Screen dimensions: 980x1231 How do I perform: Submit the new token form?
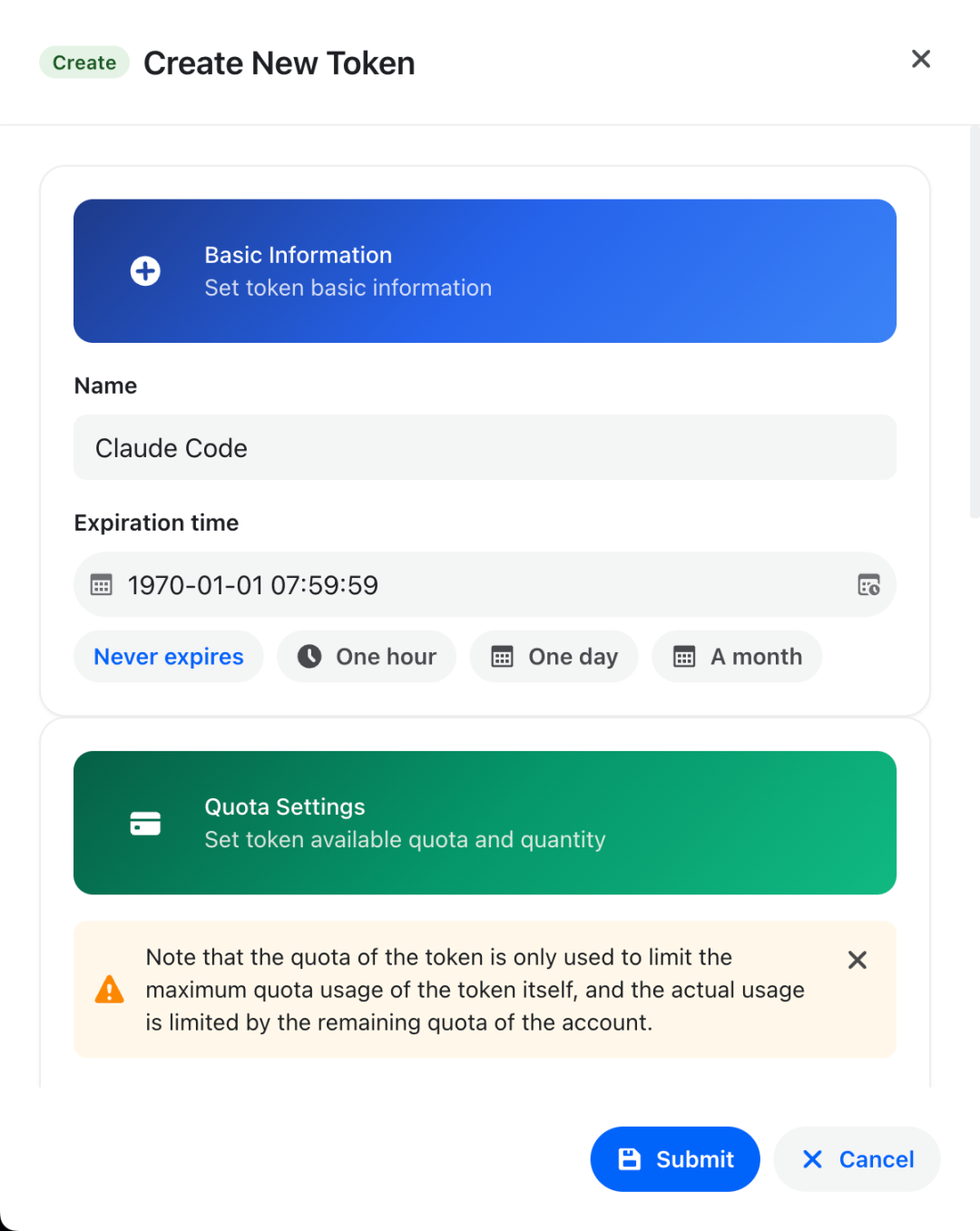675,1159
